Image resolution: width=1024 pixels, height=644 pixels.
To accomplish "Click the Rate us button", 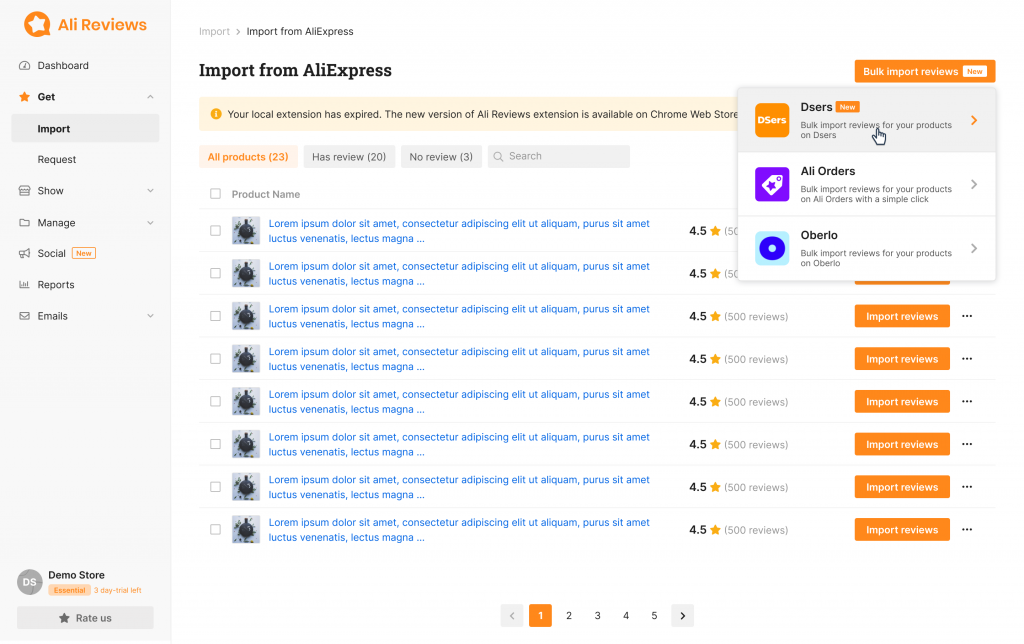I will pos(86,618).
